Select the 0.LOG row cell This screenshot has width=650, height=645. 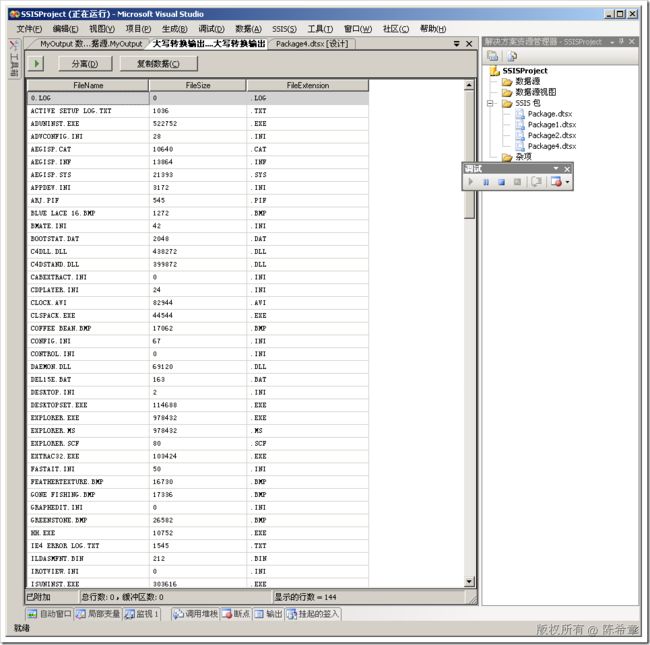88,98
